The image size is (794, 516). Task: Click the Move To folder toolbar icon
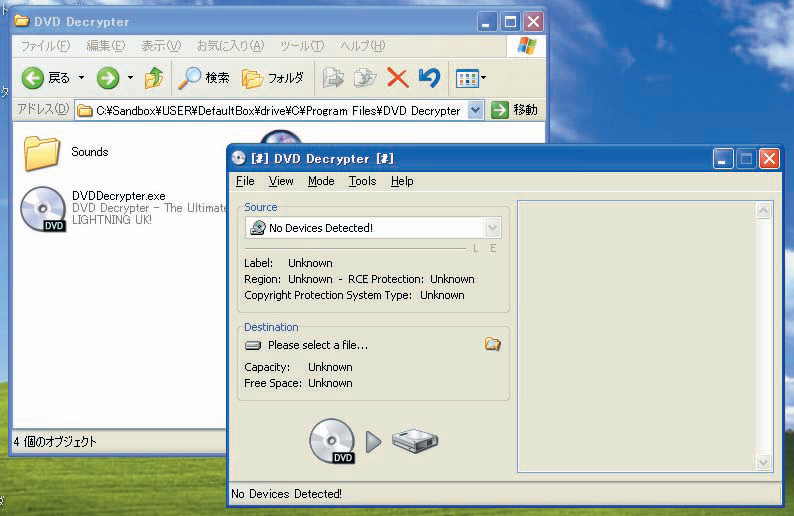(x=333, y=78)
